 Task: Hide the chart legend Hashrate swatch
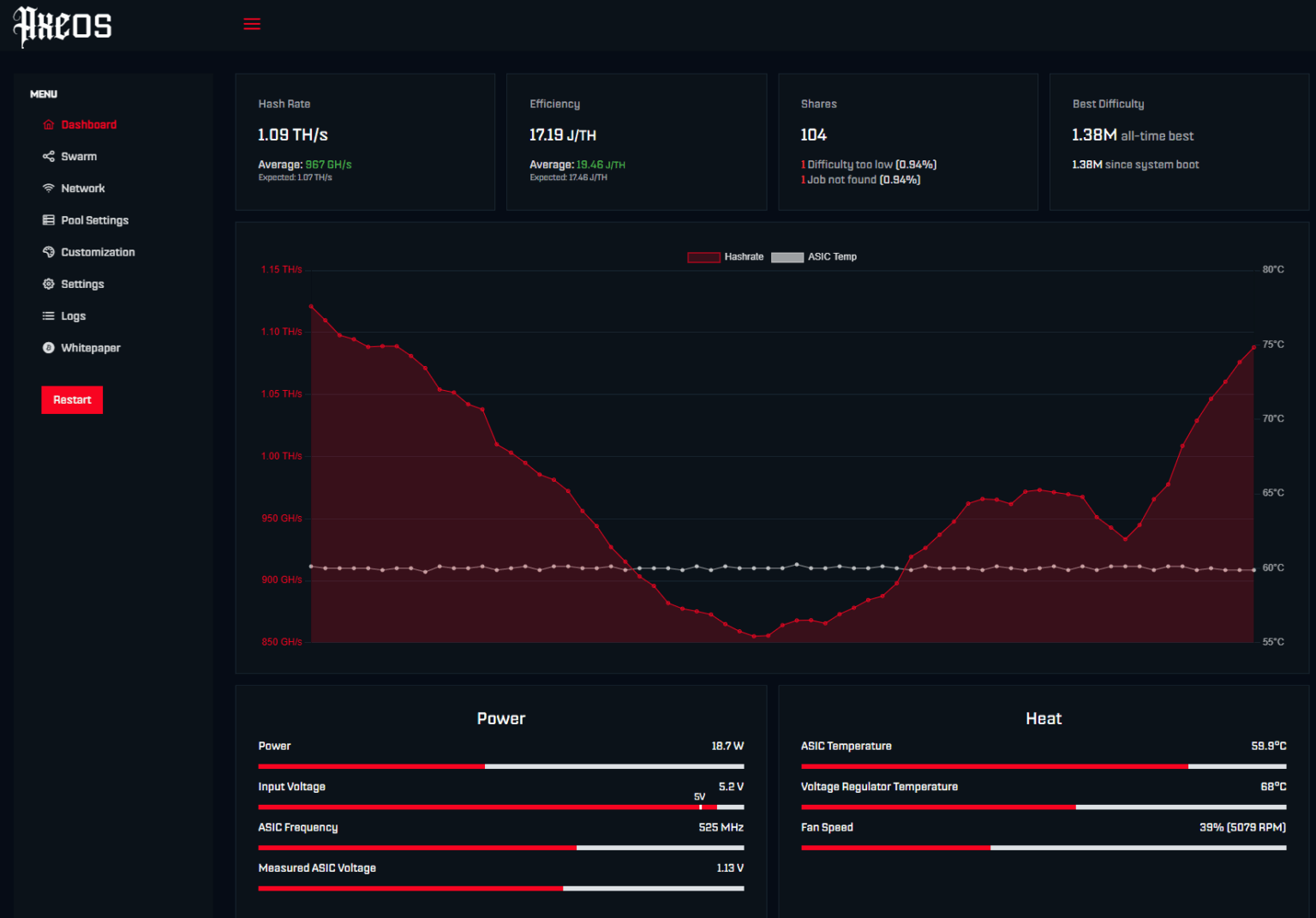pyautogui.click(x=703, y=256)
